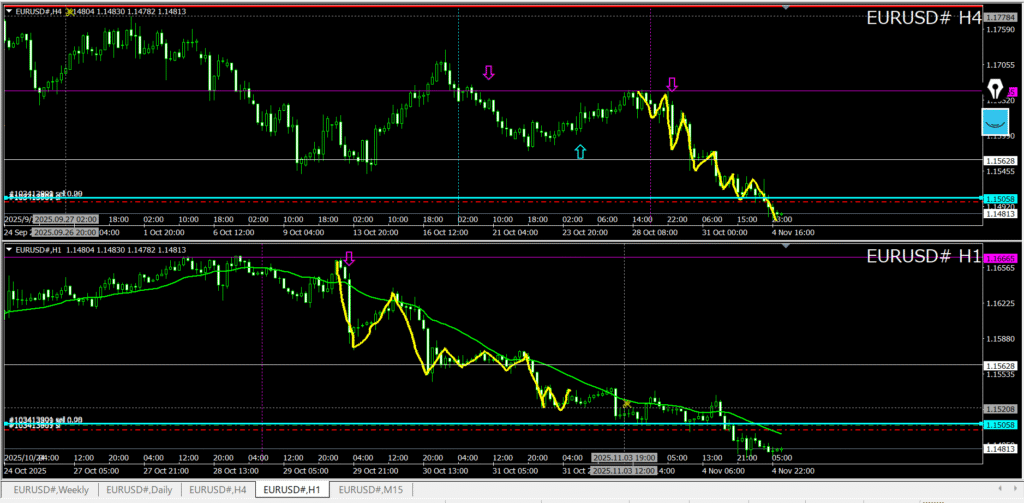Click the magenta down arrow on H1 chart
The height and width of the screenshot is (503, 1024).
[348, 258]
